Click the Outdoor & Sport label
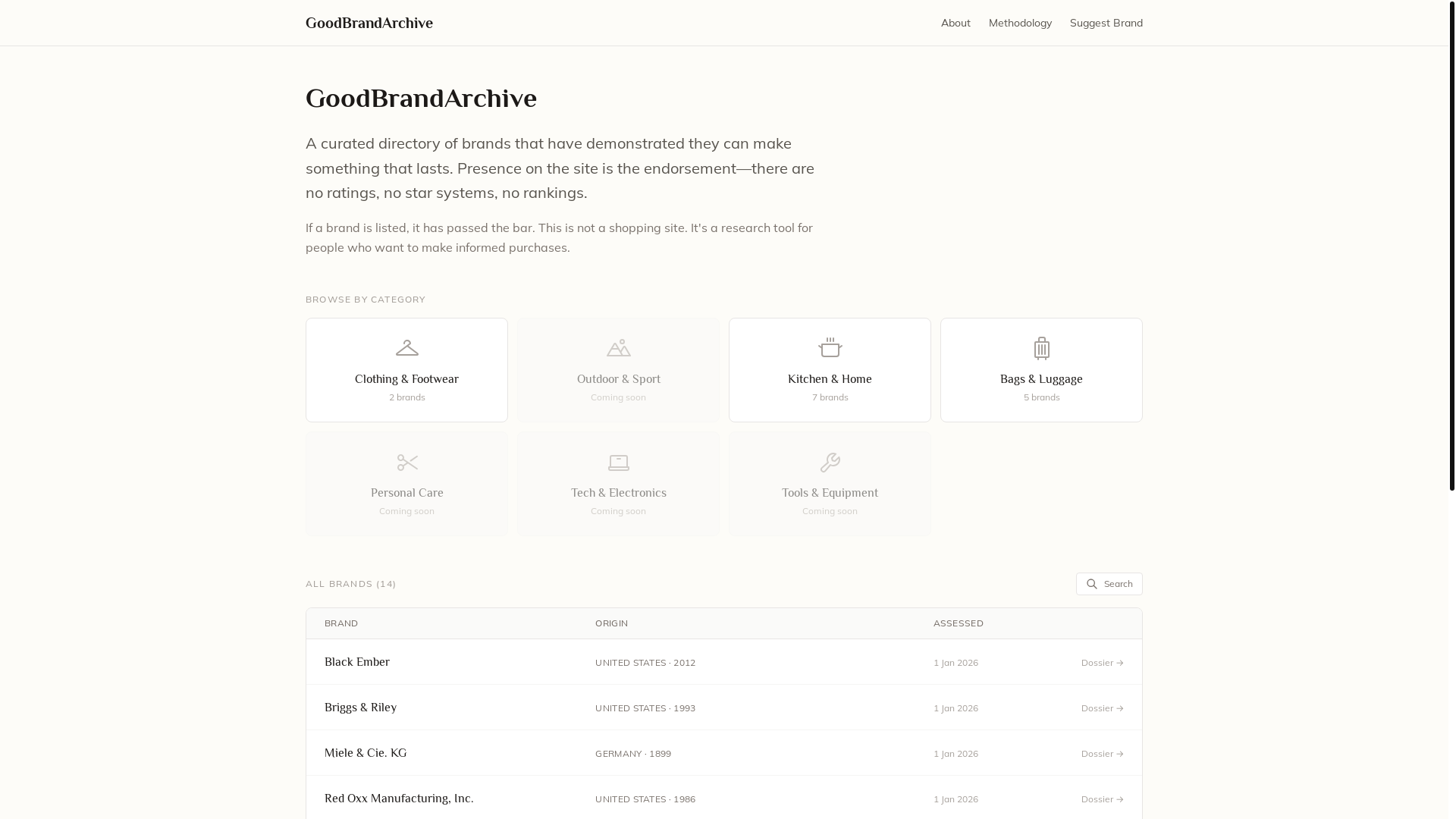The width and height of the screenshot is (1456, 819). point(619,379)
